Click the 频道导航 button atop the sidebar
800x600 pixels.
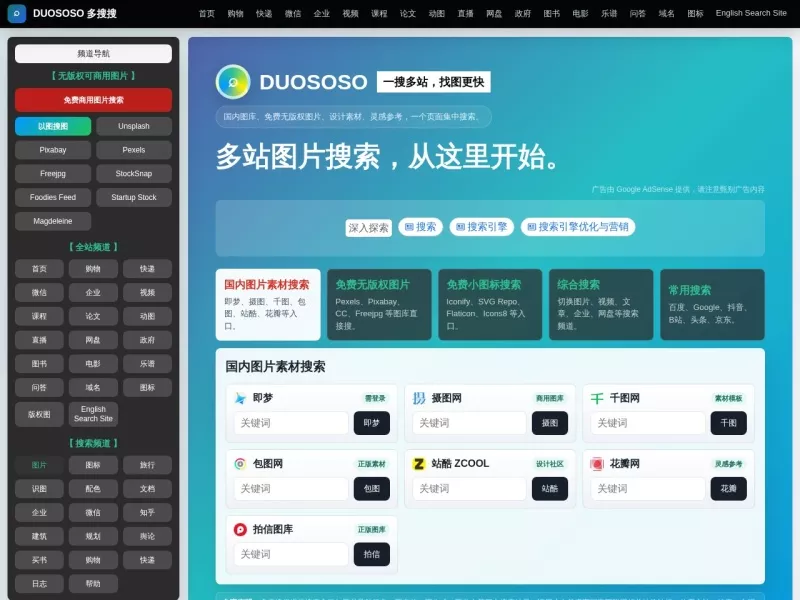click(x=93, y=54)
